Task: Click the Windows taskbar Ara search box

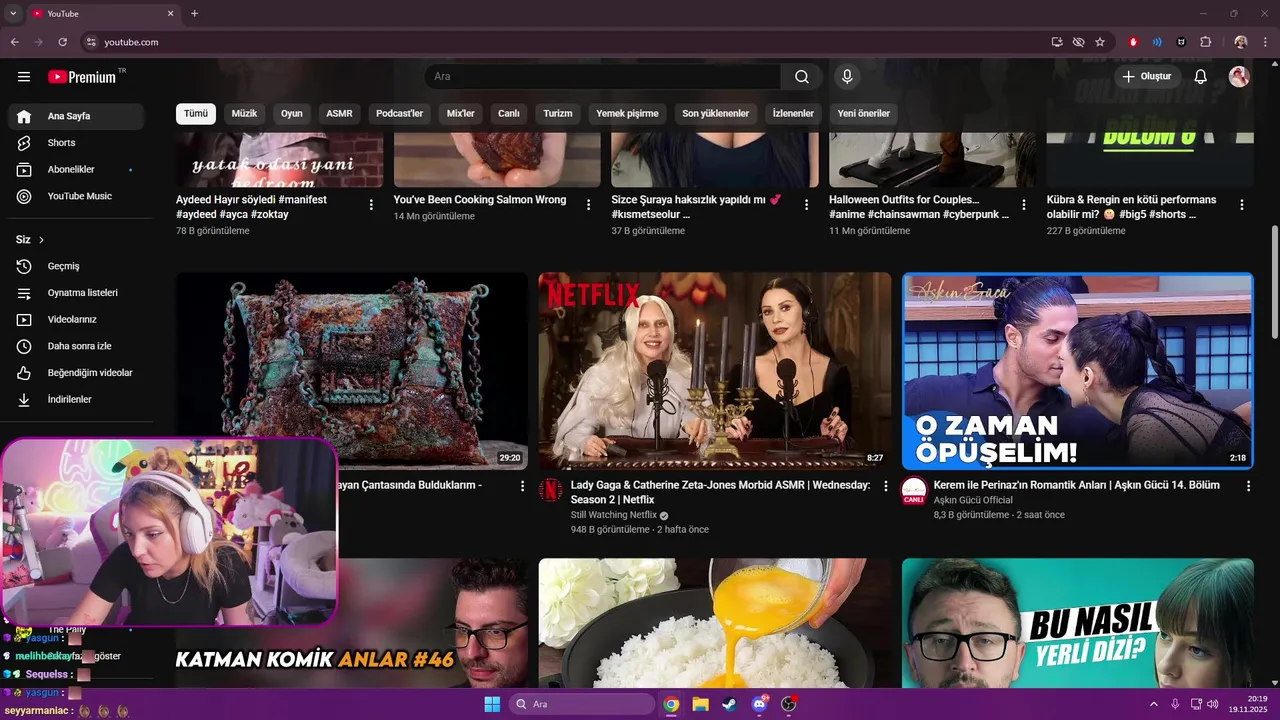Action: pyautogui.click(x=583, y=704)
